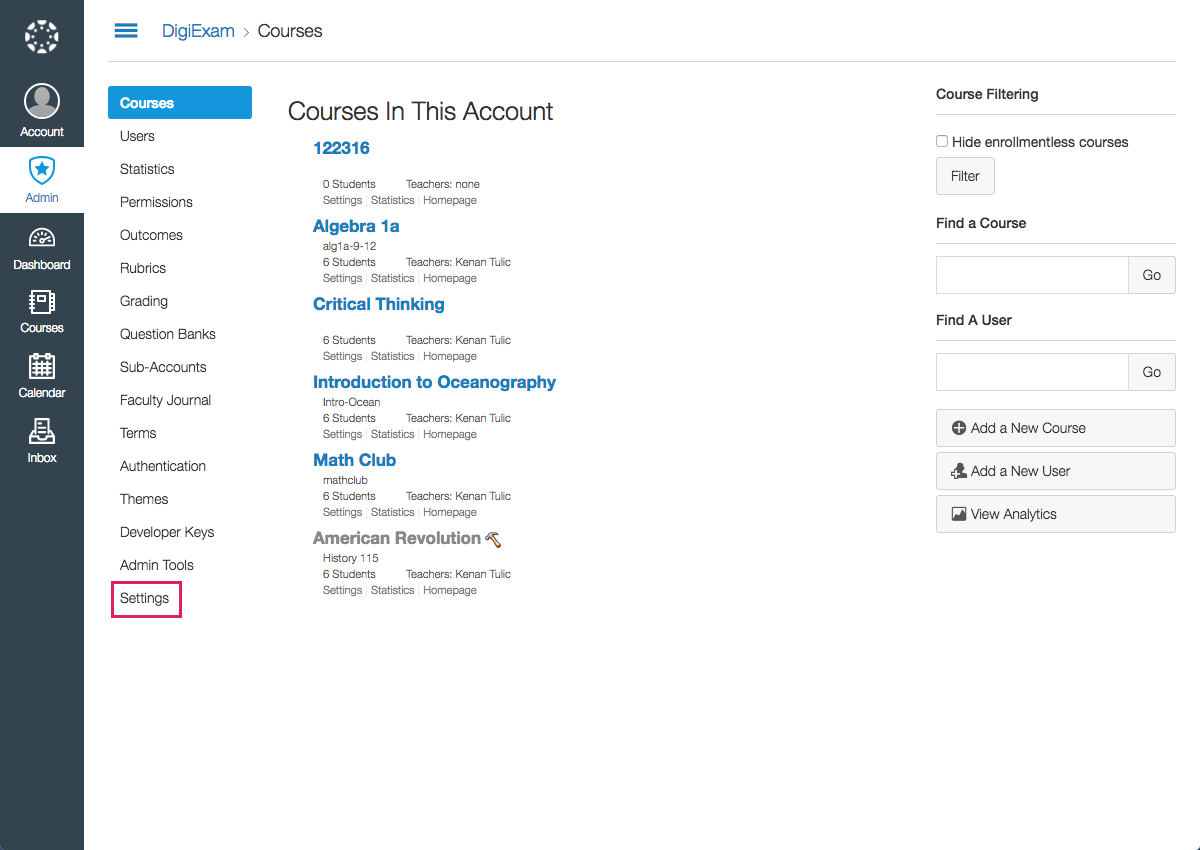Open Question Banks in the account menu

coord(168,334)
